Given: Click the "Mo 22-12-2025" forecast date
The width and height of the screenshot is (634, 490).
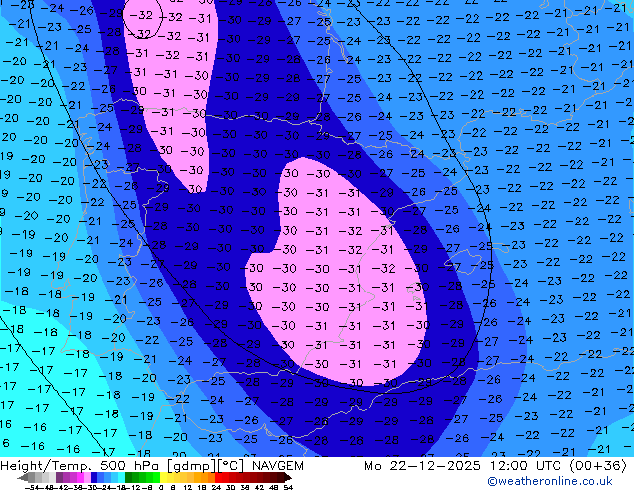Looking at the screenshot, I should 422,466.
